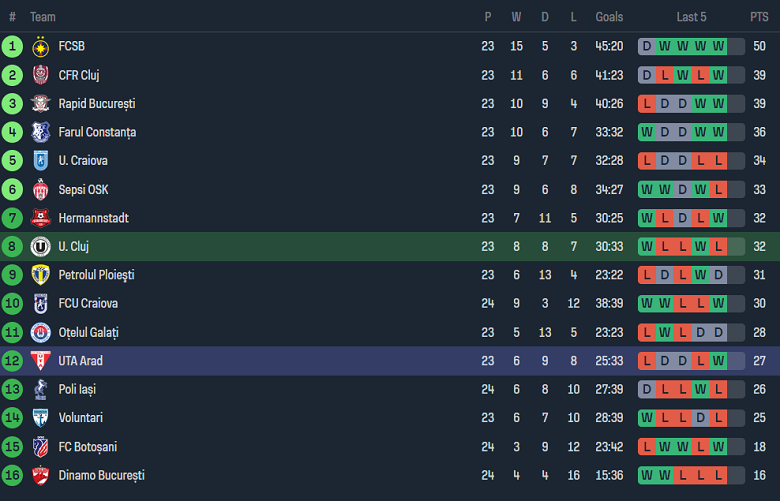Viewport: 780px width, 501px height.
Task: Click the Petrolul Ploiești club badge
Action: click(41, 275)
